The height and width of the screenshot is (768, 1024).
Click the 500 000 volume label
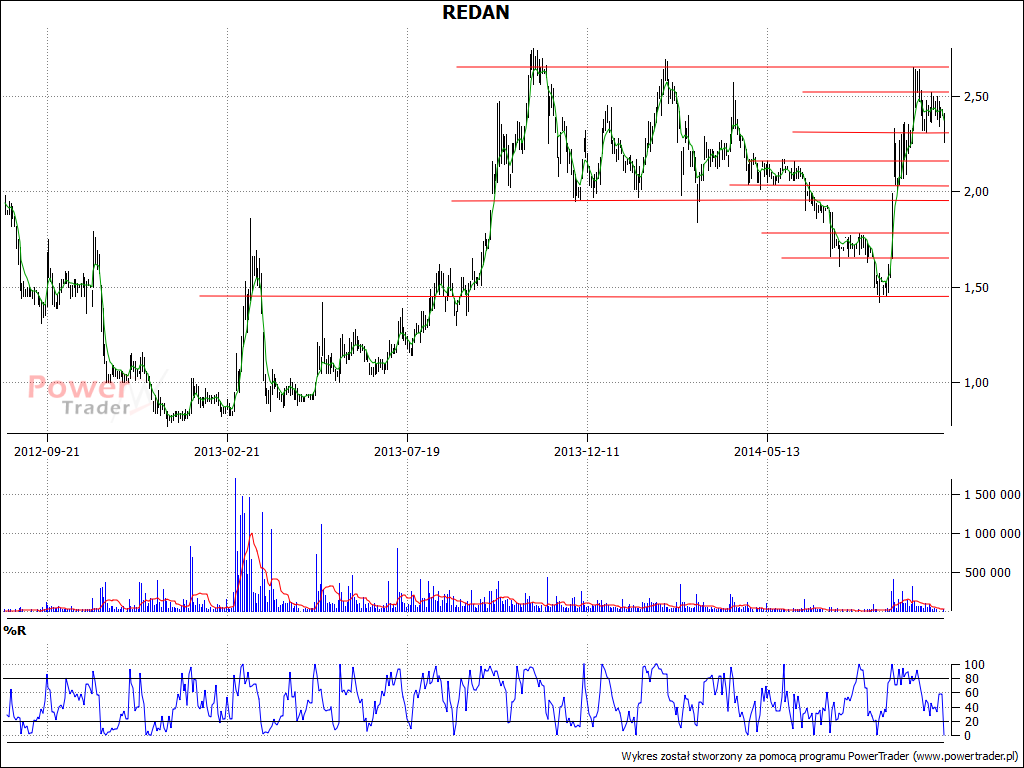987,573
